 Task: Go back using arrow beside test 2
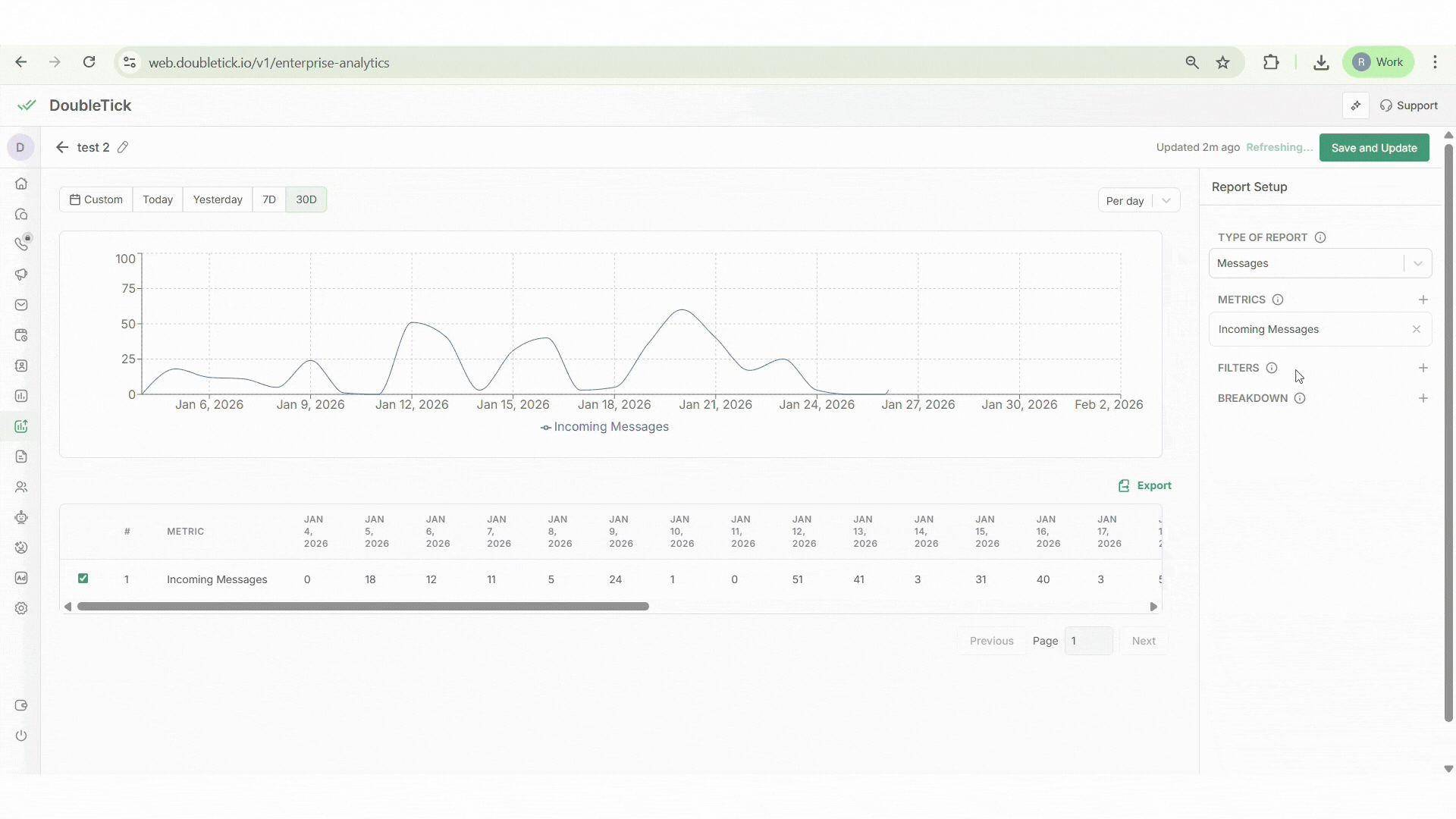(x=62, y=147)
